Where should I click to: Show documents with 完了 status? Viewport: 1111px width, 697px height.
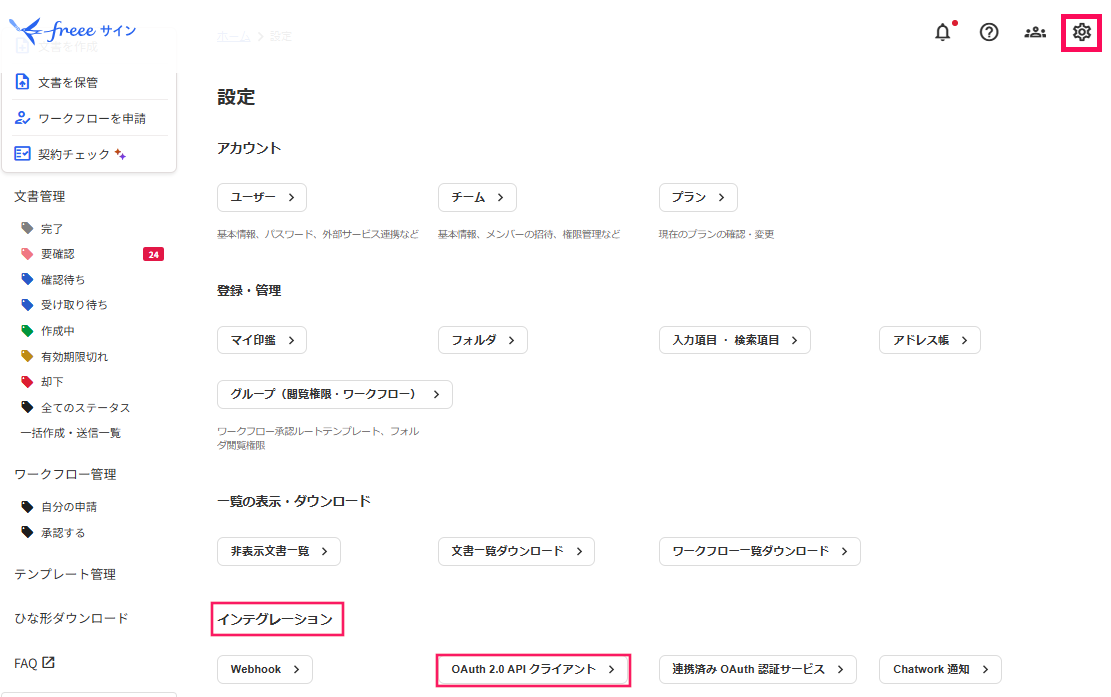[52, 229]
